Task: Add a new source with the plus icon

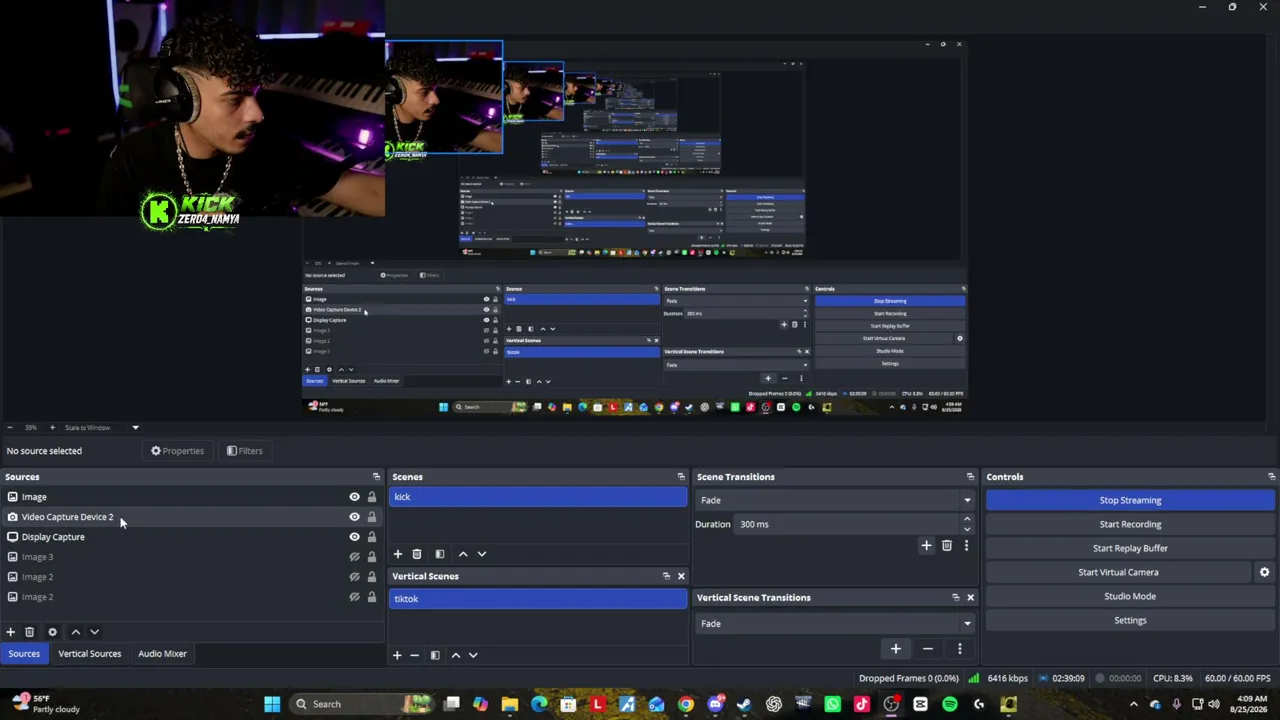Action: pos(10,632)
